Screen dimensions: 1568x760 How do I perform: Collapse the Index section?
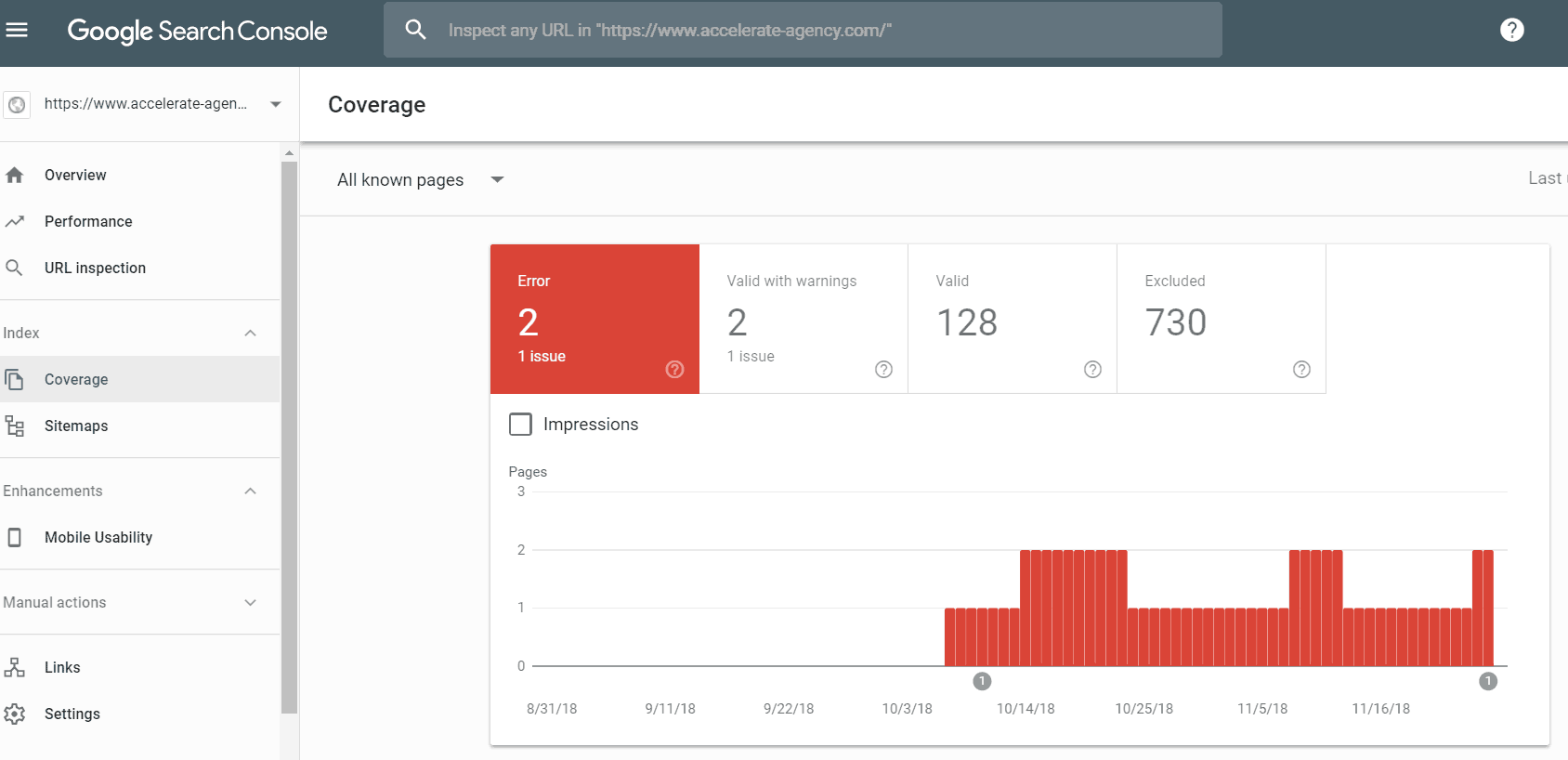250,333
